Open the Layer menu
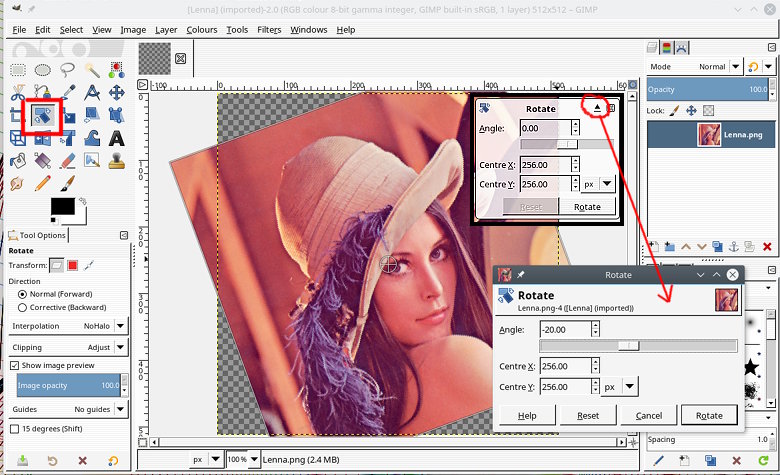 [166, 30]
